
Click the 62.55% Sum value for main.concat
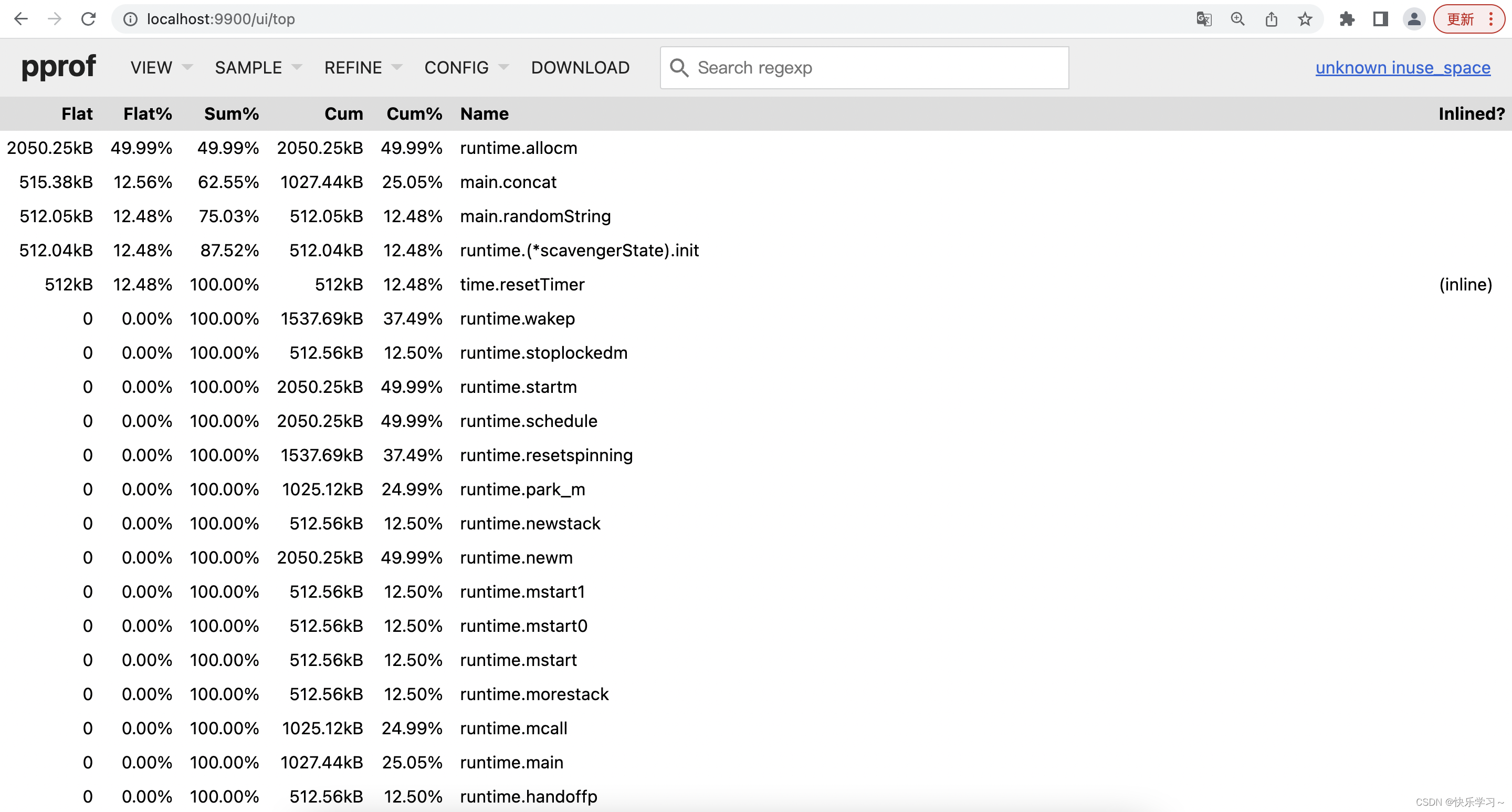tap(228, 182)
